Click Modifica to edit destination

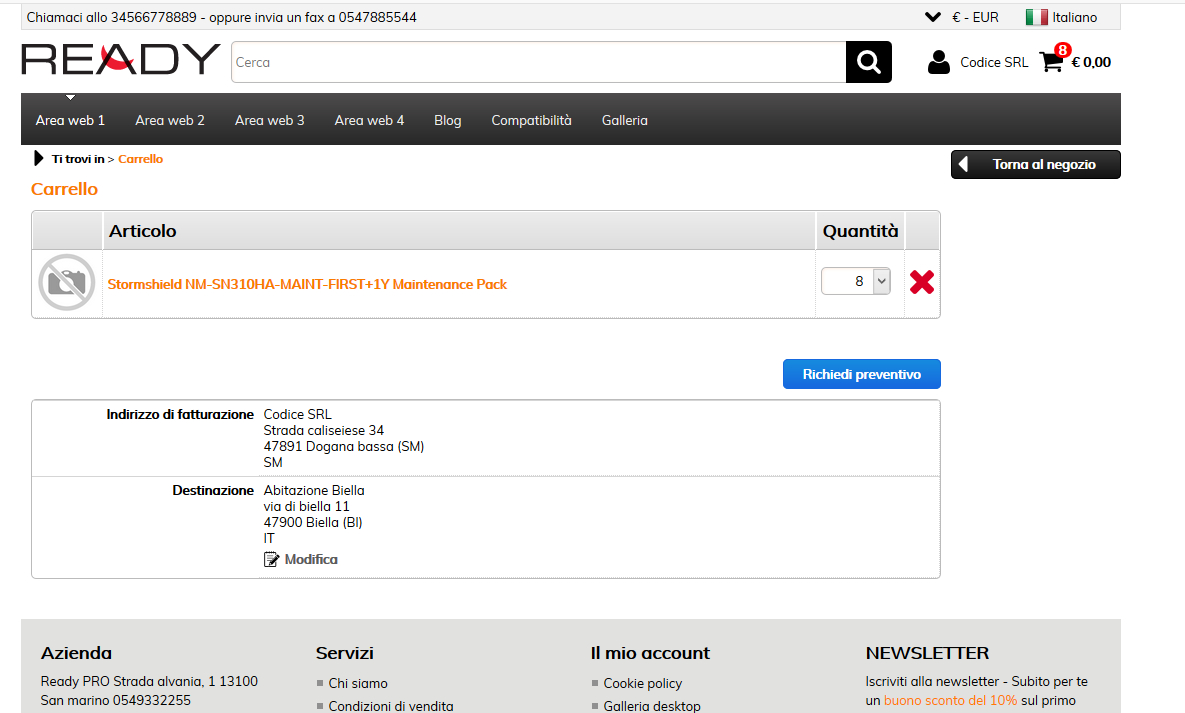[311, 560]
